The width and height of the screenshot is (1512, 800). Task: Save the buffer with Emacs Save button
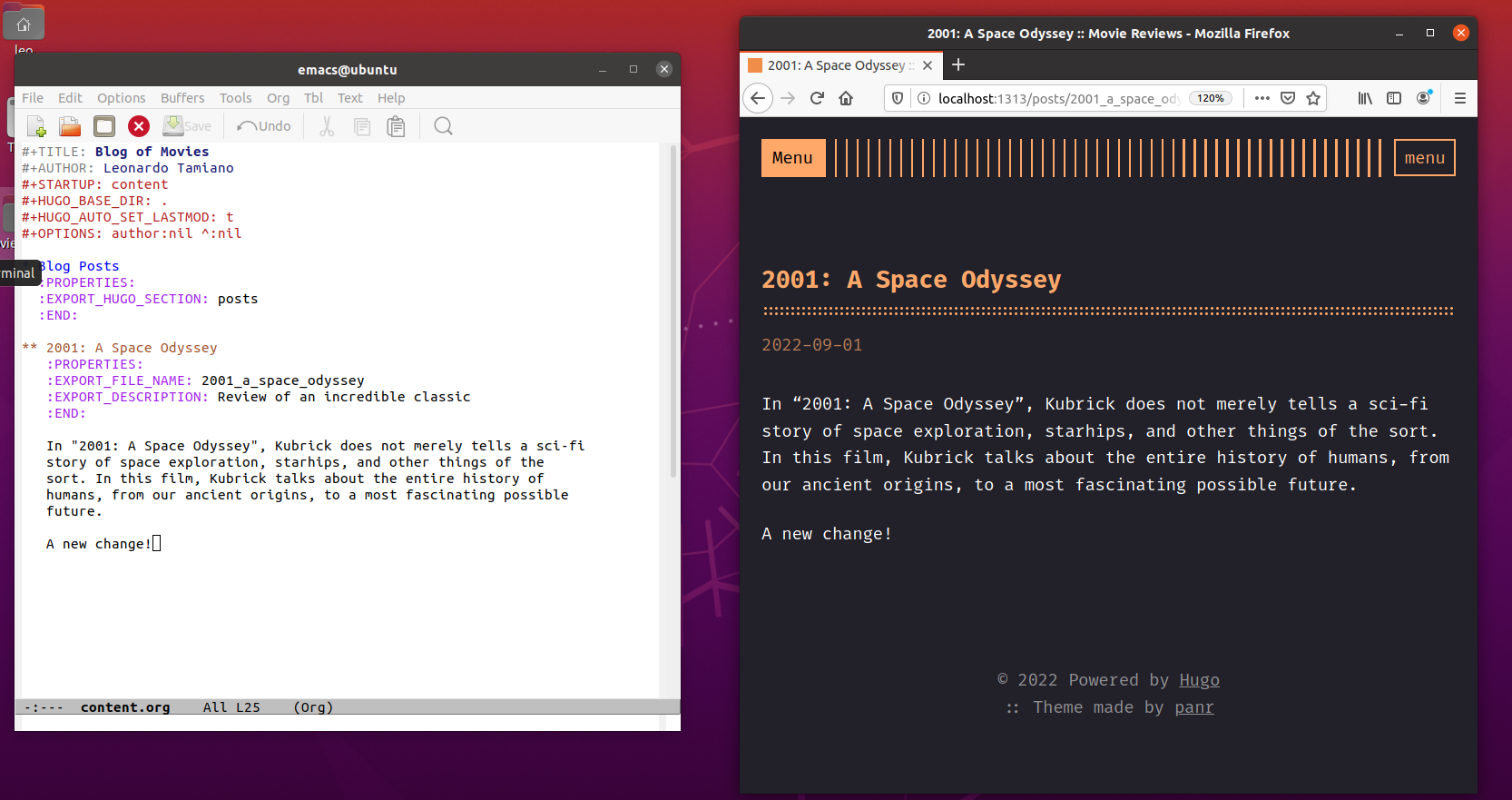click(x=187, y=126)
